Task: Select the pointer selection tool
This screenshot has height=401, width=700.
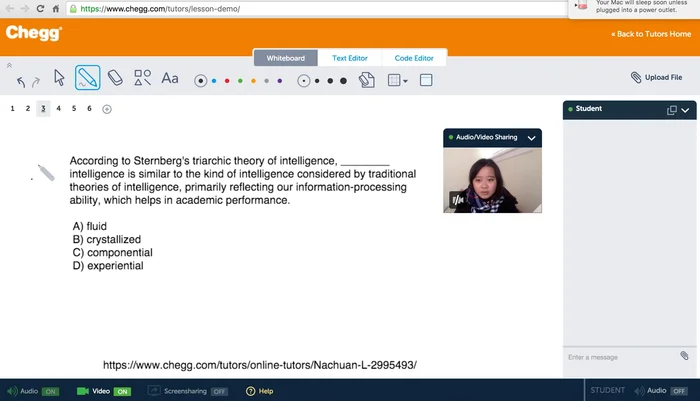Action: click(59, 78)
